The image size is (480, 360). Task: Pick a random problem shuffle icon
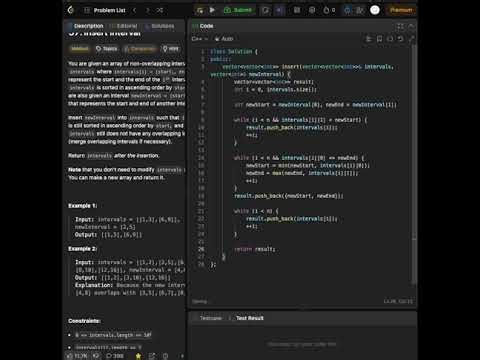point(160,10)
